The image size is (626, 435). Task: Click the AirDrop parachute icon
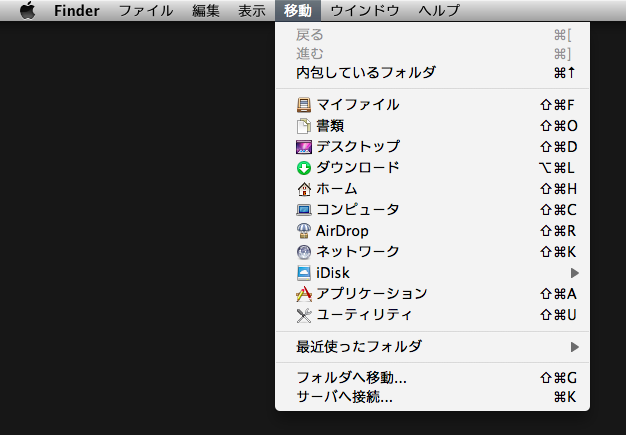tap(304, 231)
